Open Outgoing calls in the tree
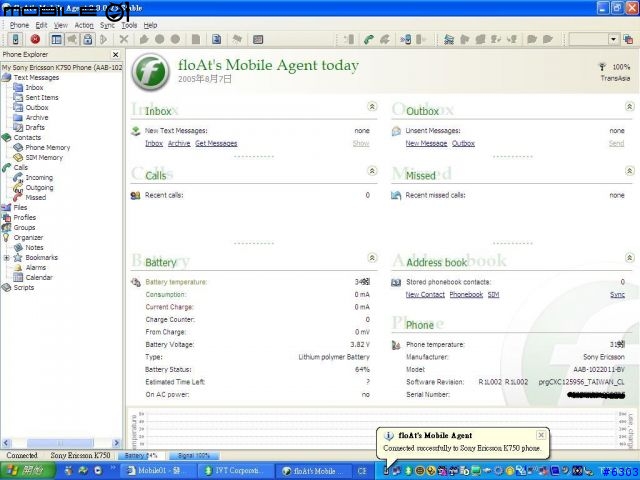Viewport: 640px width, 480px height. (39, 187)
